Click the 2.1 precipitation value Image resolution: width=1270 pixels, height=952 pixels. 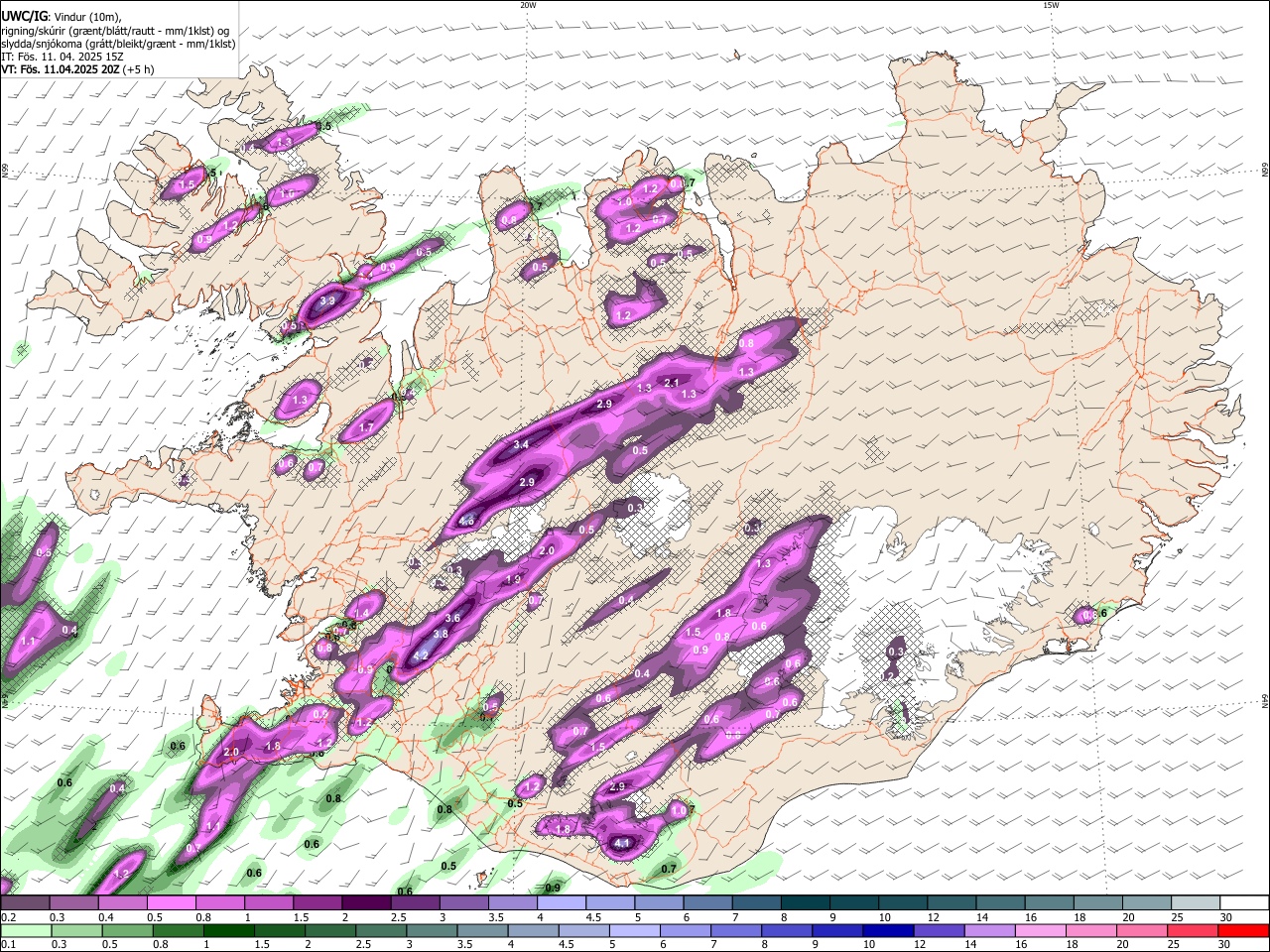(671, 383)
